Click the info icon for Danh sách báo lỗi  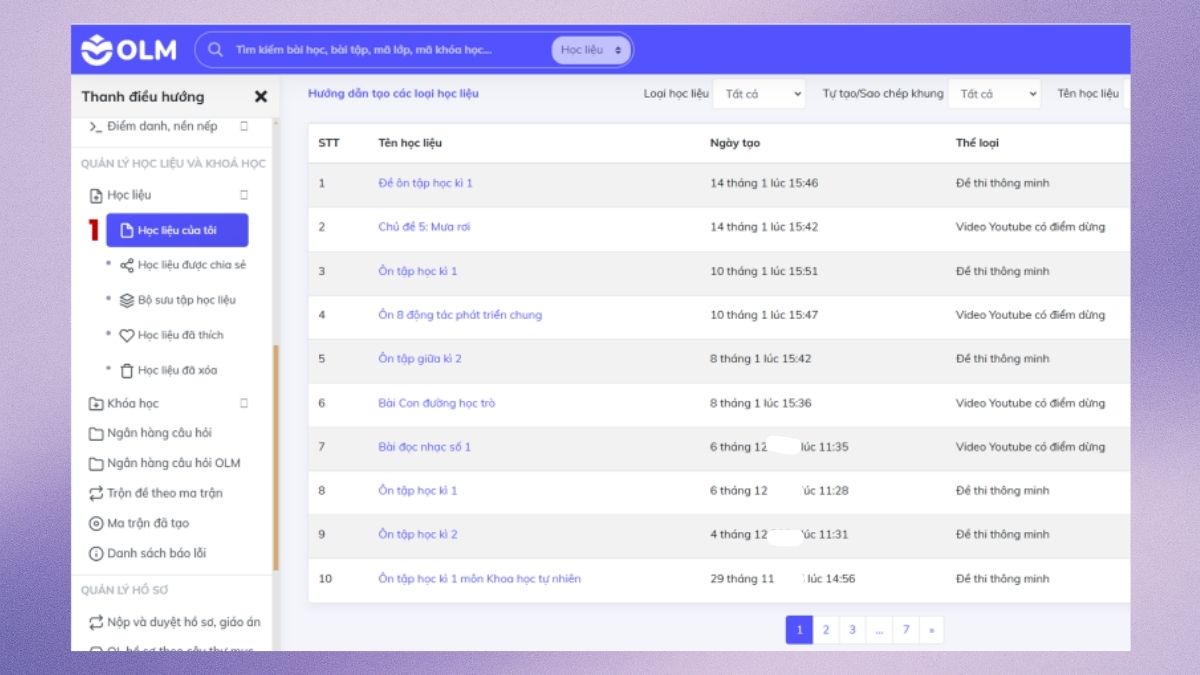[96, 553]
